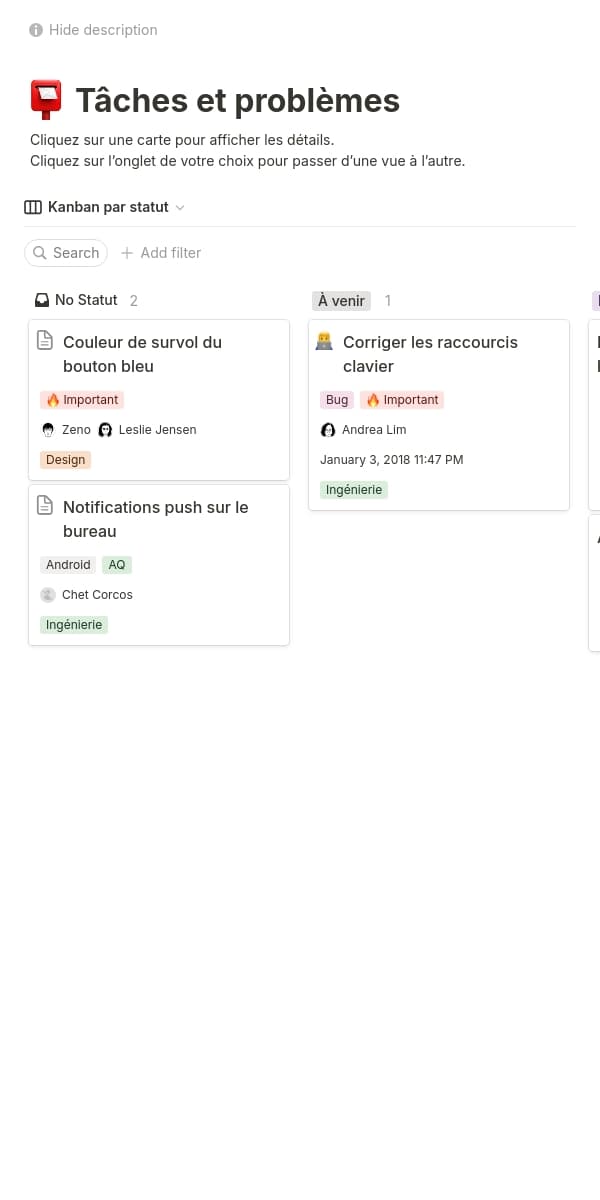Click the date January 3, 2018 on the card
600x1200 pixels.
click(392, 459)
